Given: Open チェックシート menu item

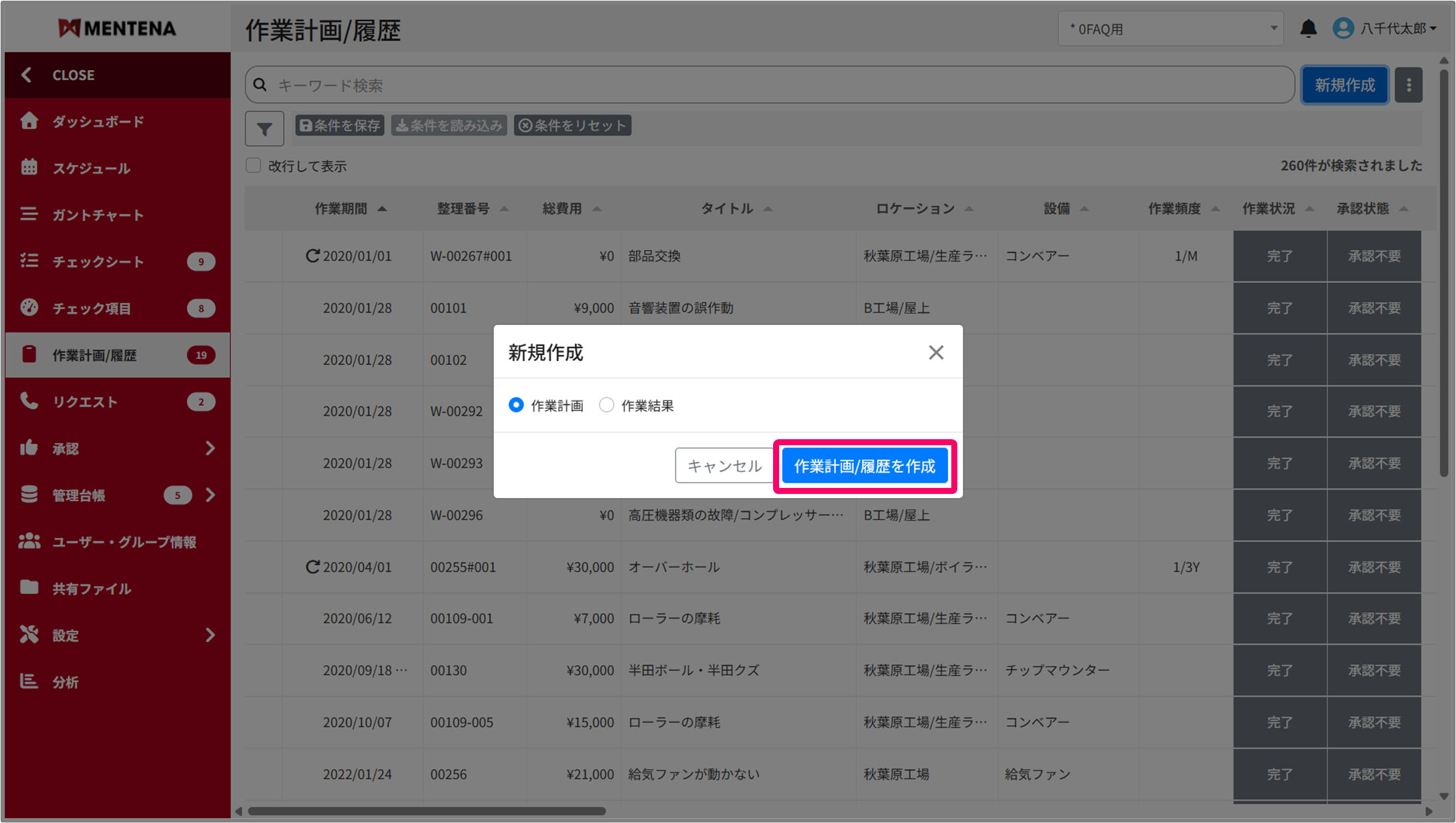Looking at the screenshot, I should point(97,262).
